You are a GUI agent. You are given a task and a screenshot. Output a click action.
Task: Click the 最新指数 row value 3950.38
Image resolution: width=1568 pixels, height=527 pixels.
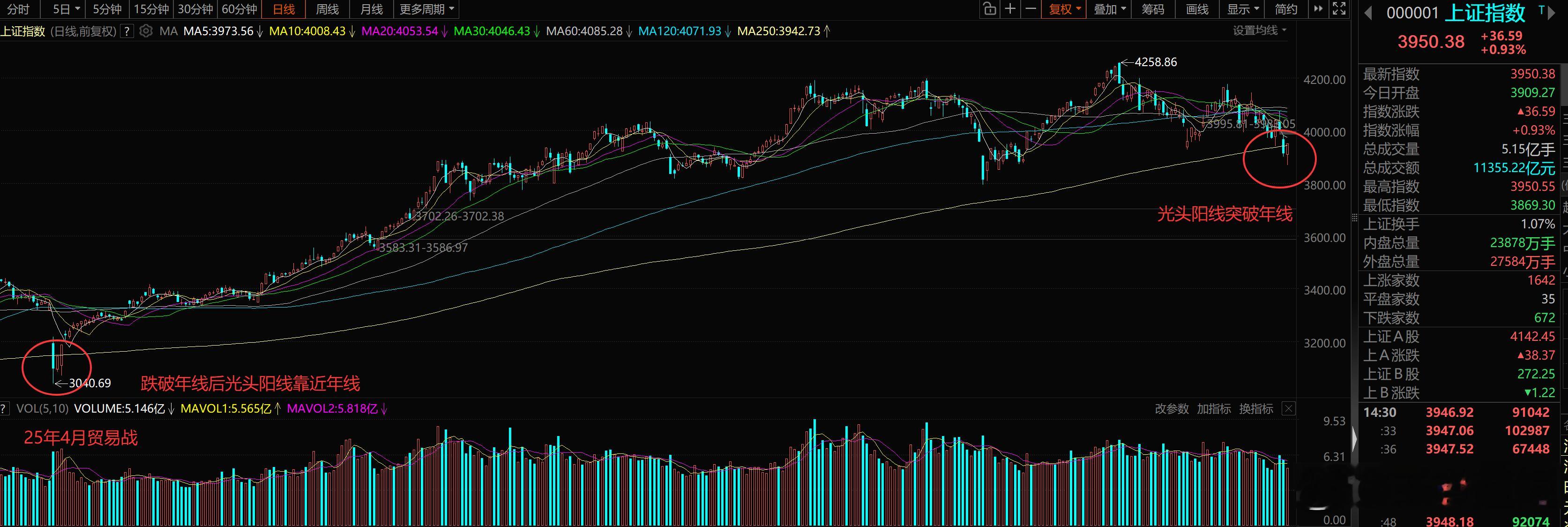pyautogui.click(x=1532, y=74)
